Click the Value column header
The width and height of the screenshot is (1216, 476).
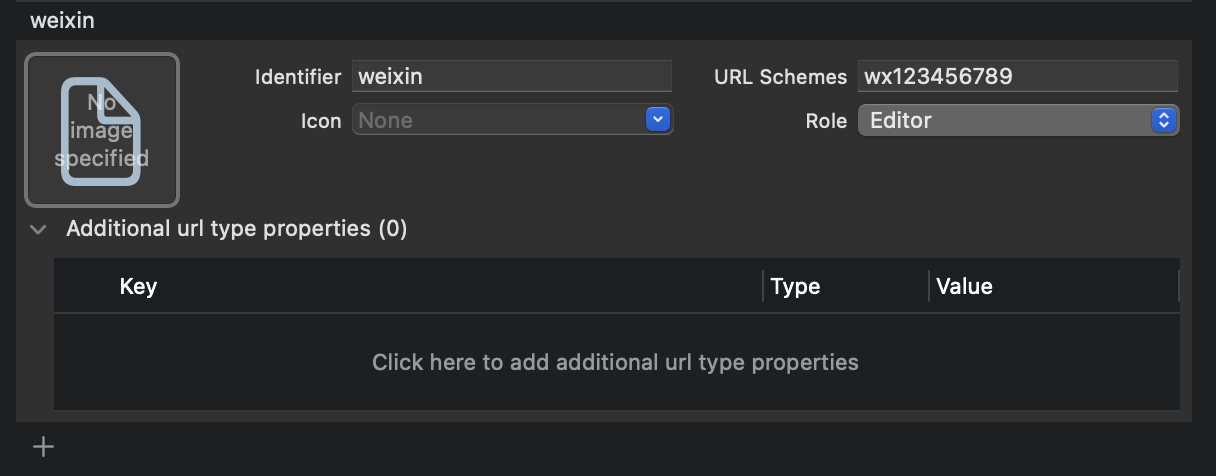coord(964,287)
